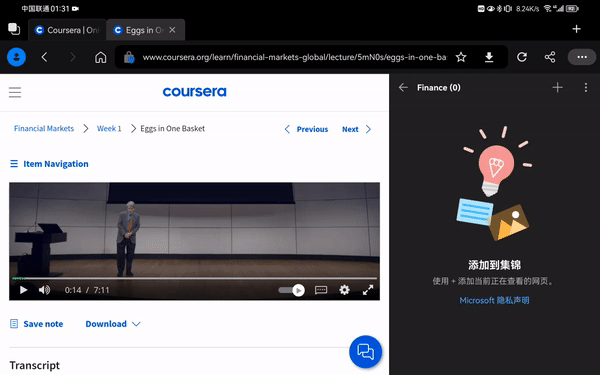Play the lecture video
Viewport: 600px width, 375px height.
pos(23,290)
